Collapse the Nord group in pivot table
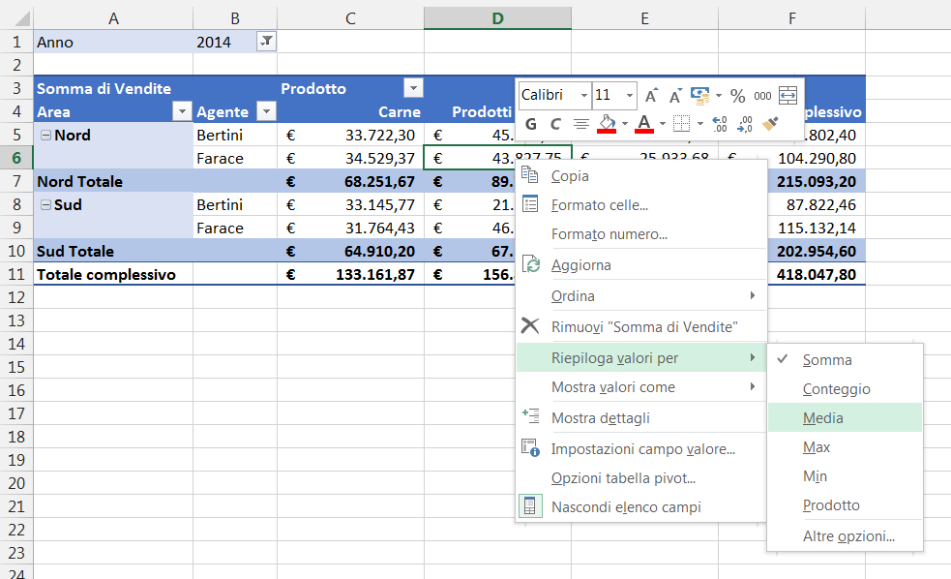951x579 pixels. coord(45,135)
